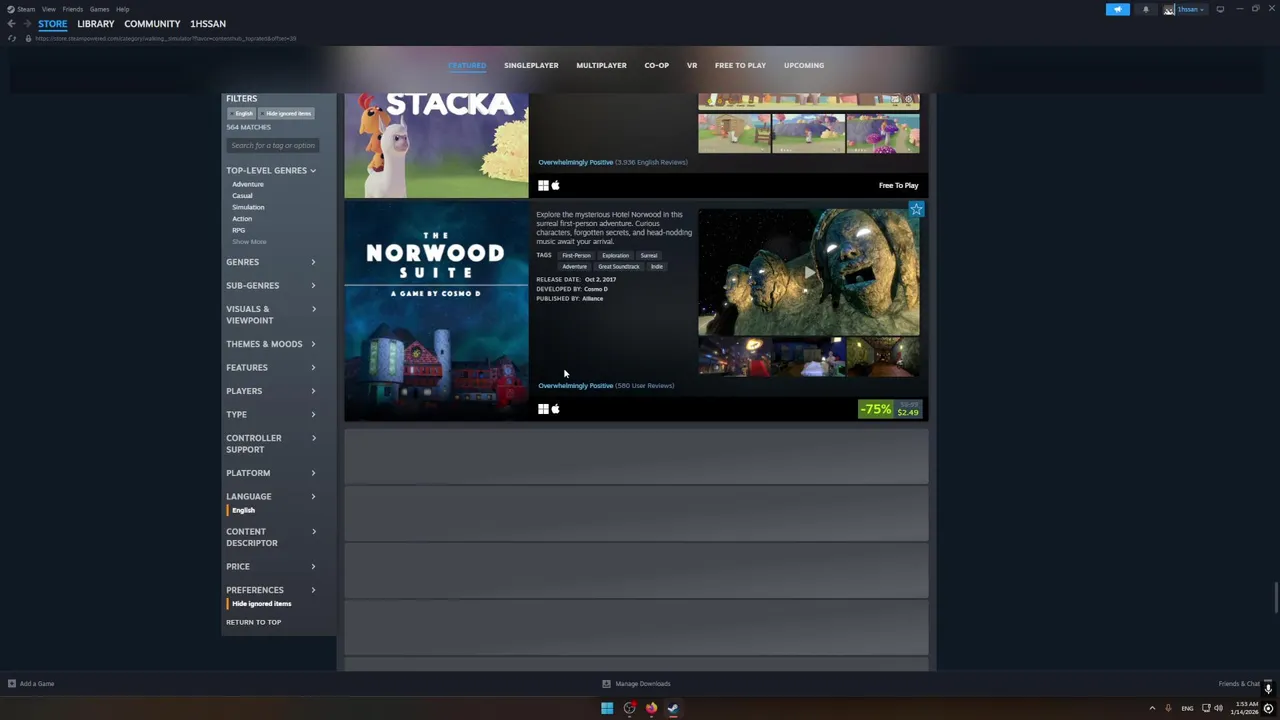Expand the Controller Support section

[271, 443]
